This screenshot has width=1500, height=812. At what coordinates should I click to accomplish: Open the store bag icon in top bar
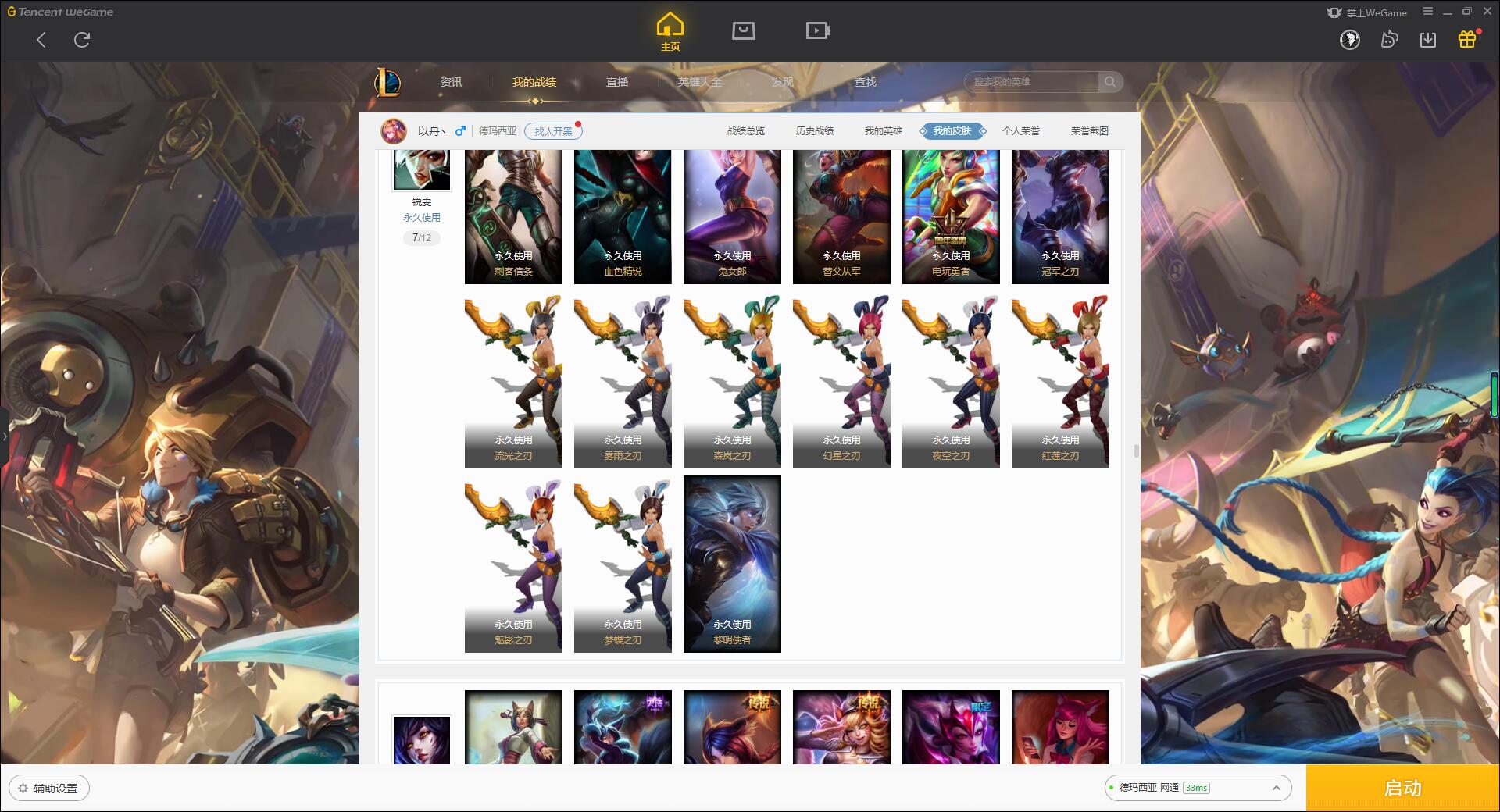tap(743, 30)
